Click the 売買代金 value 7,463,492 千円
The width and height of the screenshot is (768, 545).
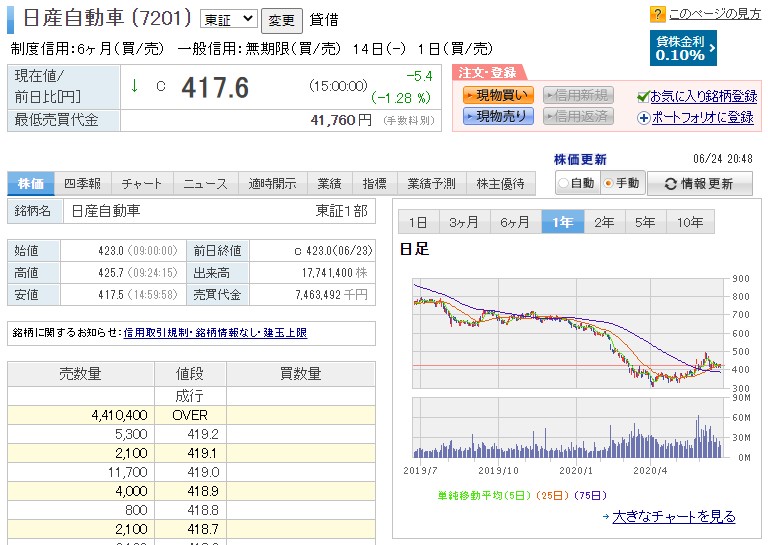click(x=331, y=295)
